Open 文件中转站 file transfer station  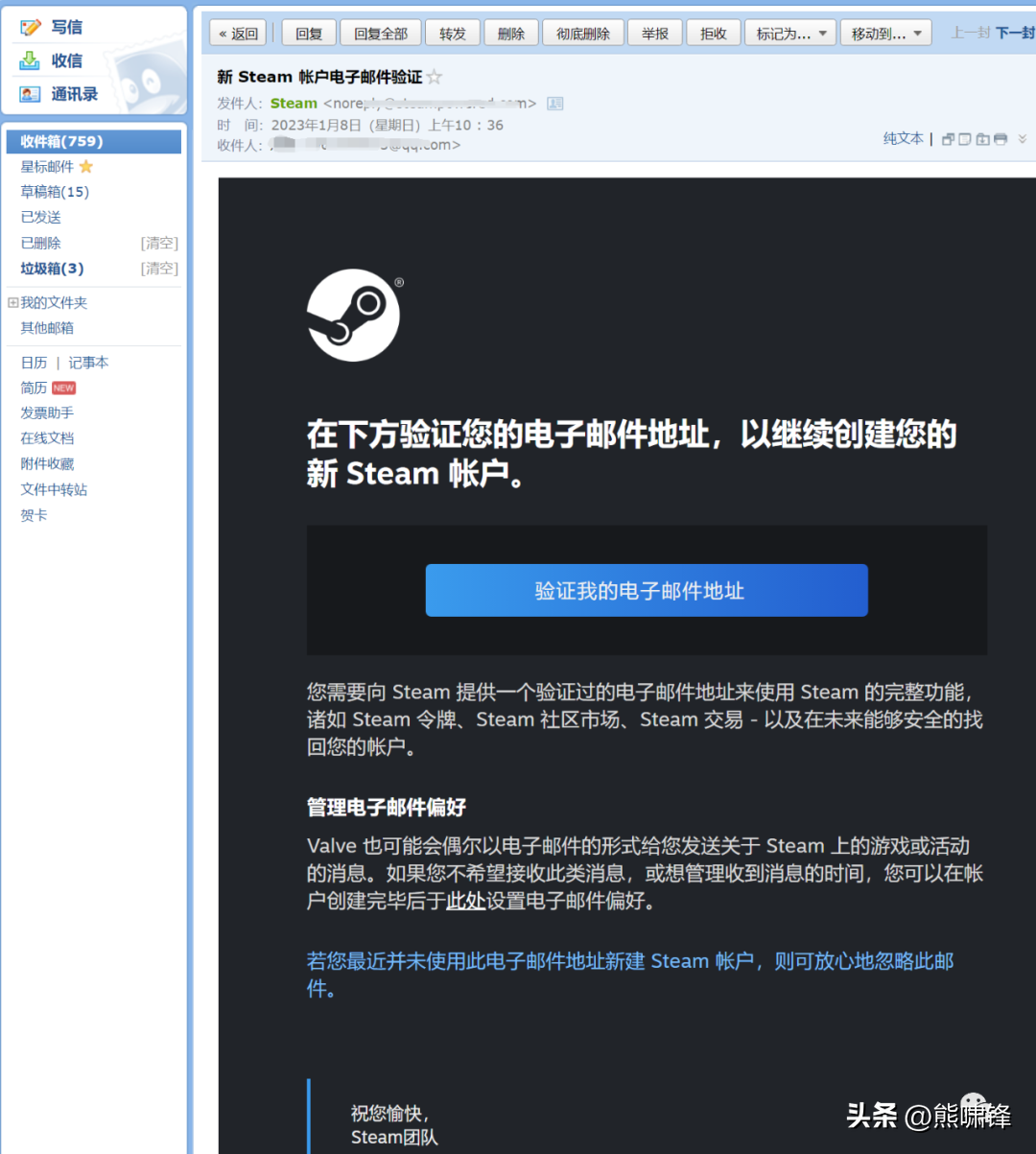click(x=54, y=489)
